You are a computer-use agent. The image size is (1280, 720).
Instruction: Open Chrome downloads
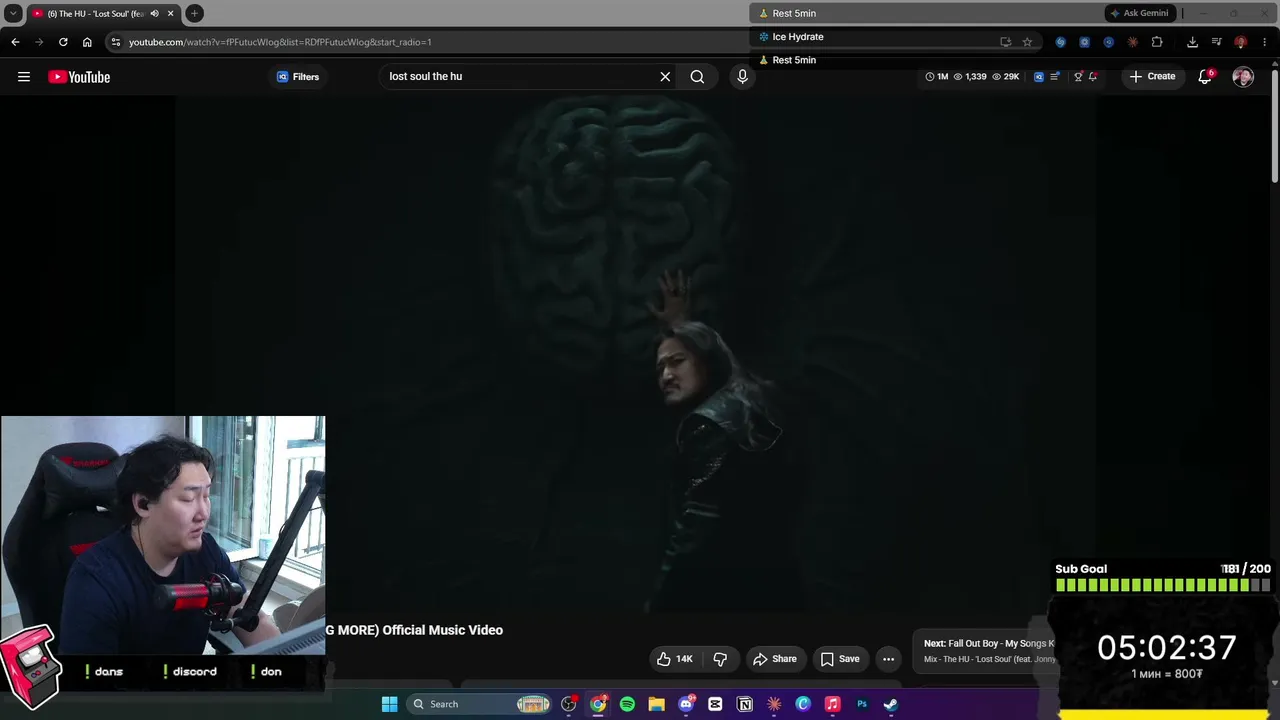[x=1192, y=42]
